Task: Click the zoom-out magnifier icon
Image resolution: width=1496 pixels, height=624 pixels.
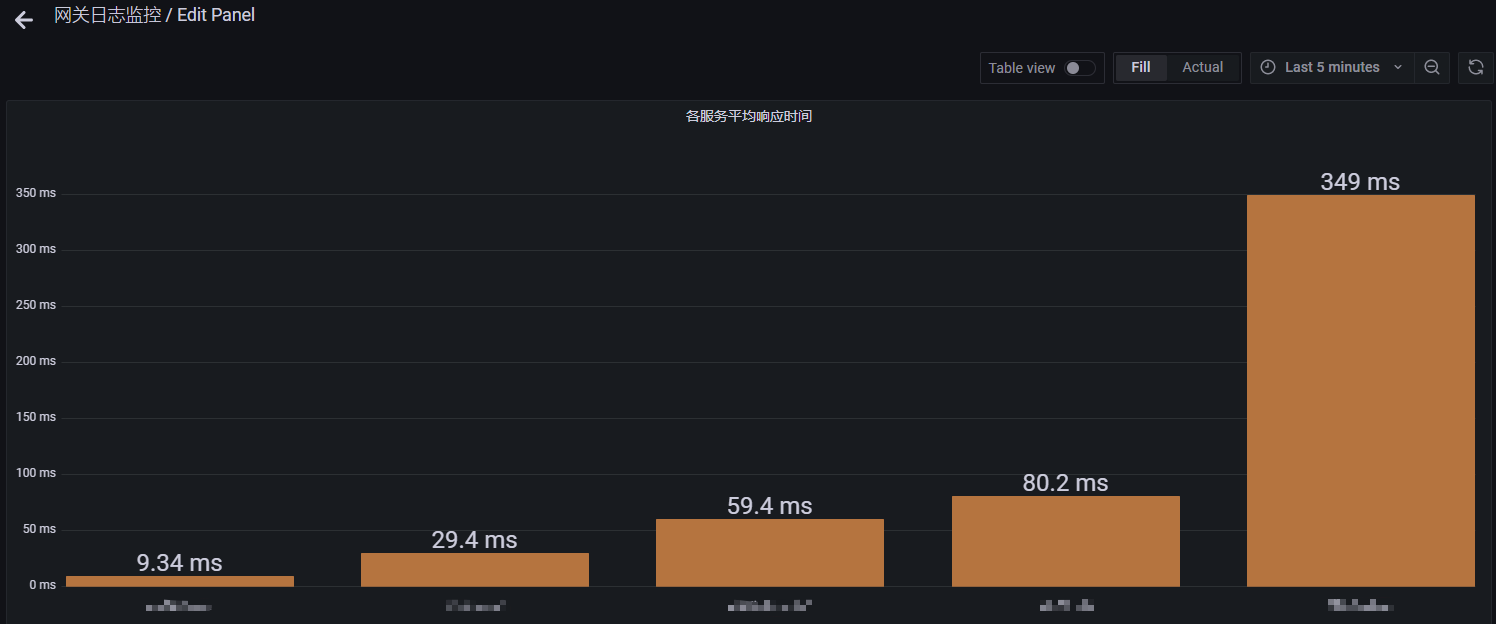Action: (1432, 67)
